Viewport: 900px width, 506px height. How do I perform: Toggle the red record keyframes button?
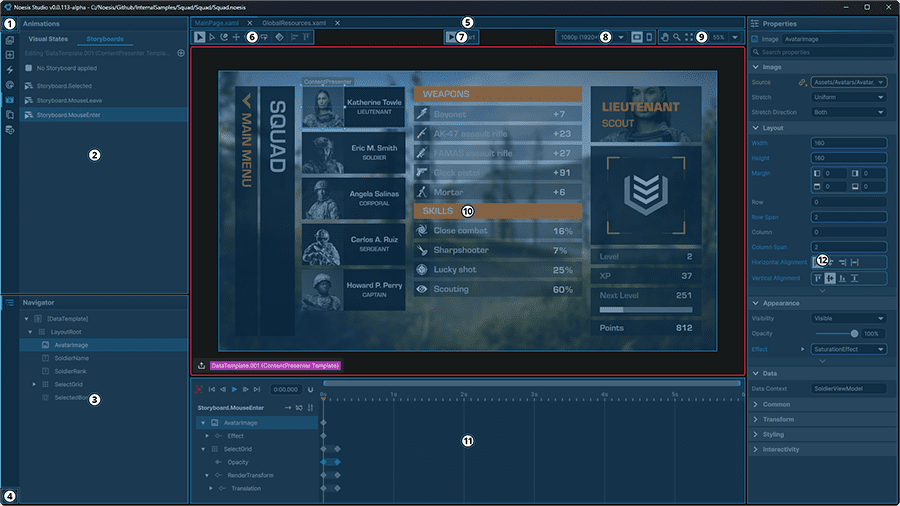pyautogui.click(x=199, y=390)
